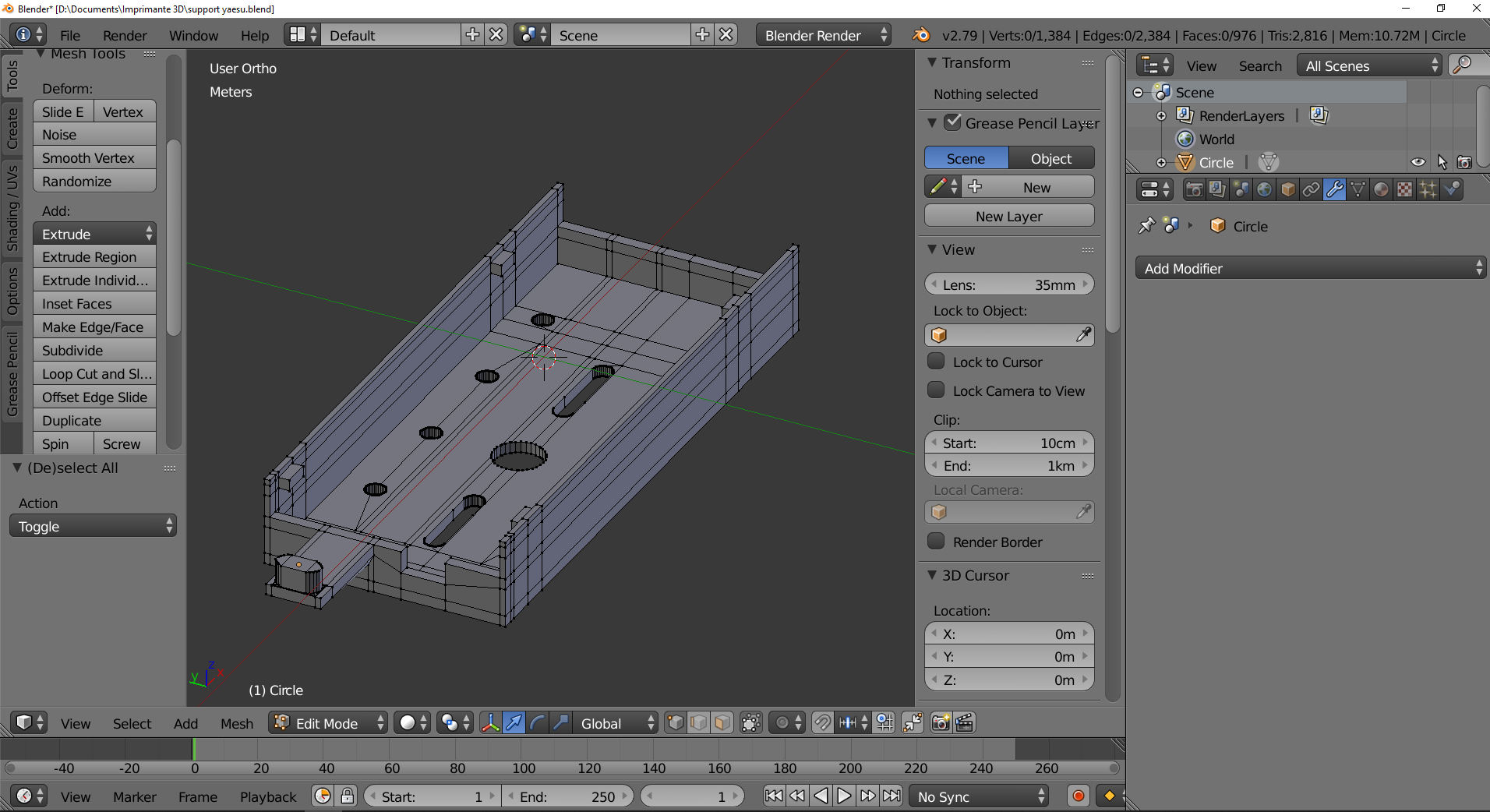Open the Edit Mode dropdown
Image resolution: width=1490 pixels, height=812 pixels.
[328, 723]
